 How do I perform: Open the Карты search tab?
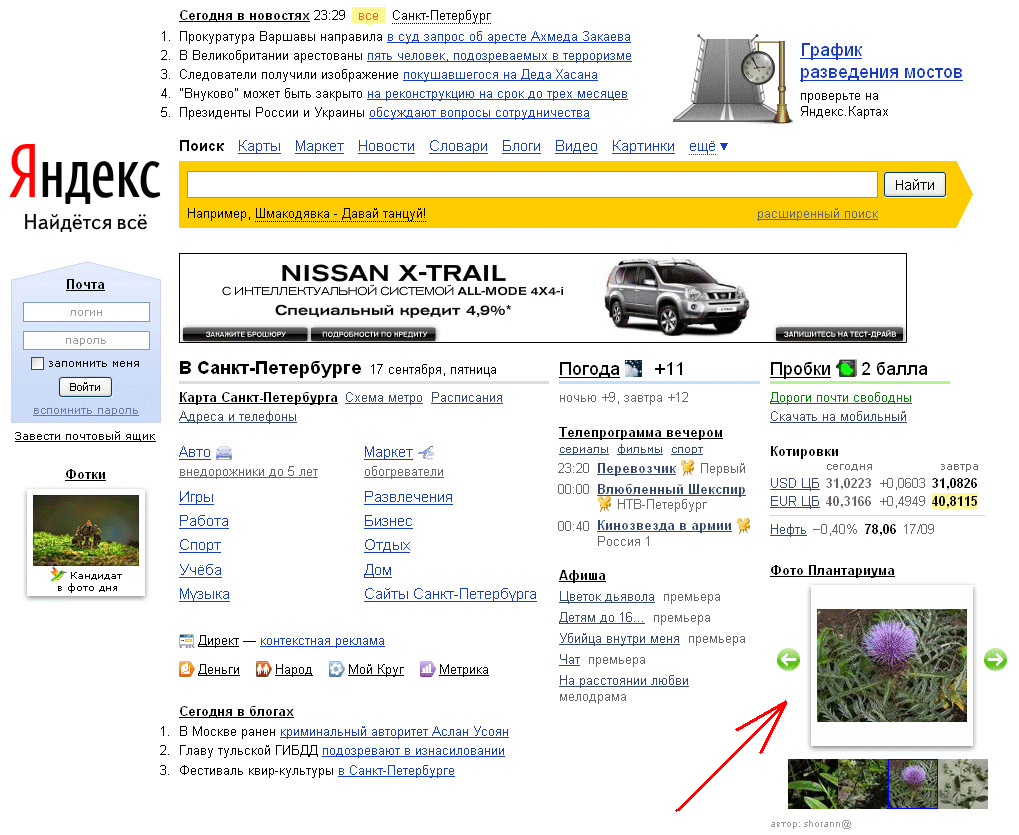259,146
